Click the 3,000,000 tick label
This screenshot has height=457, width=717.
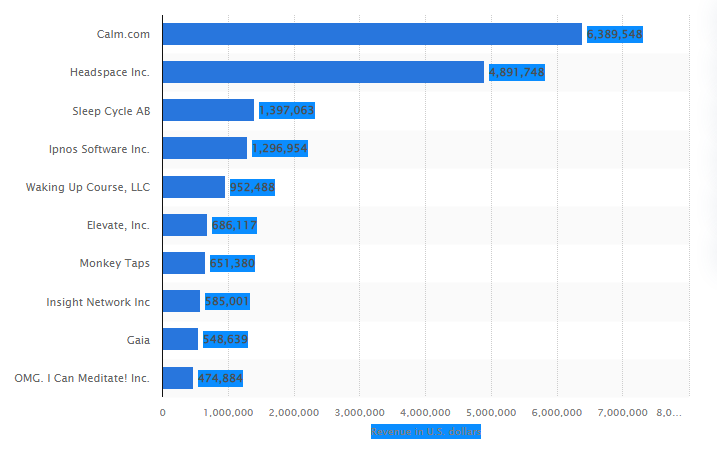tap(359, 413)
